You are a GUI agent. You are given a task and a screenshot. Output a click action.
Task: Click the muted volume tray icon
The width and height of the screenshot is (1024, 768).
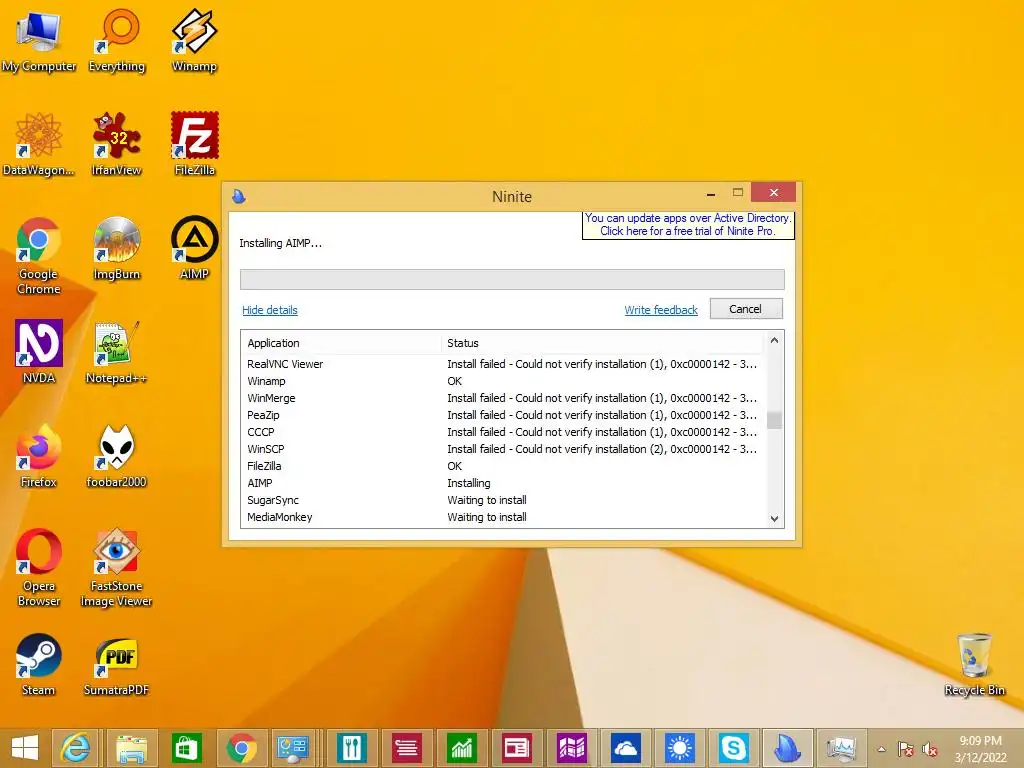(930, 749)
